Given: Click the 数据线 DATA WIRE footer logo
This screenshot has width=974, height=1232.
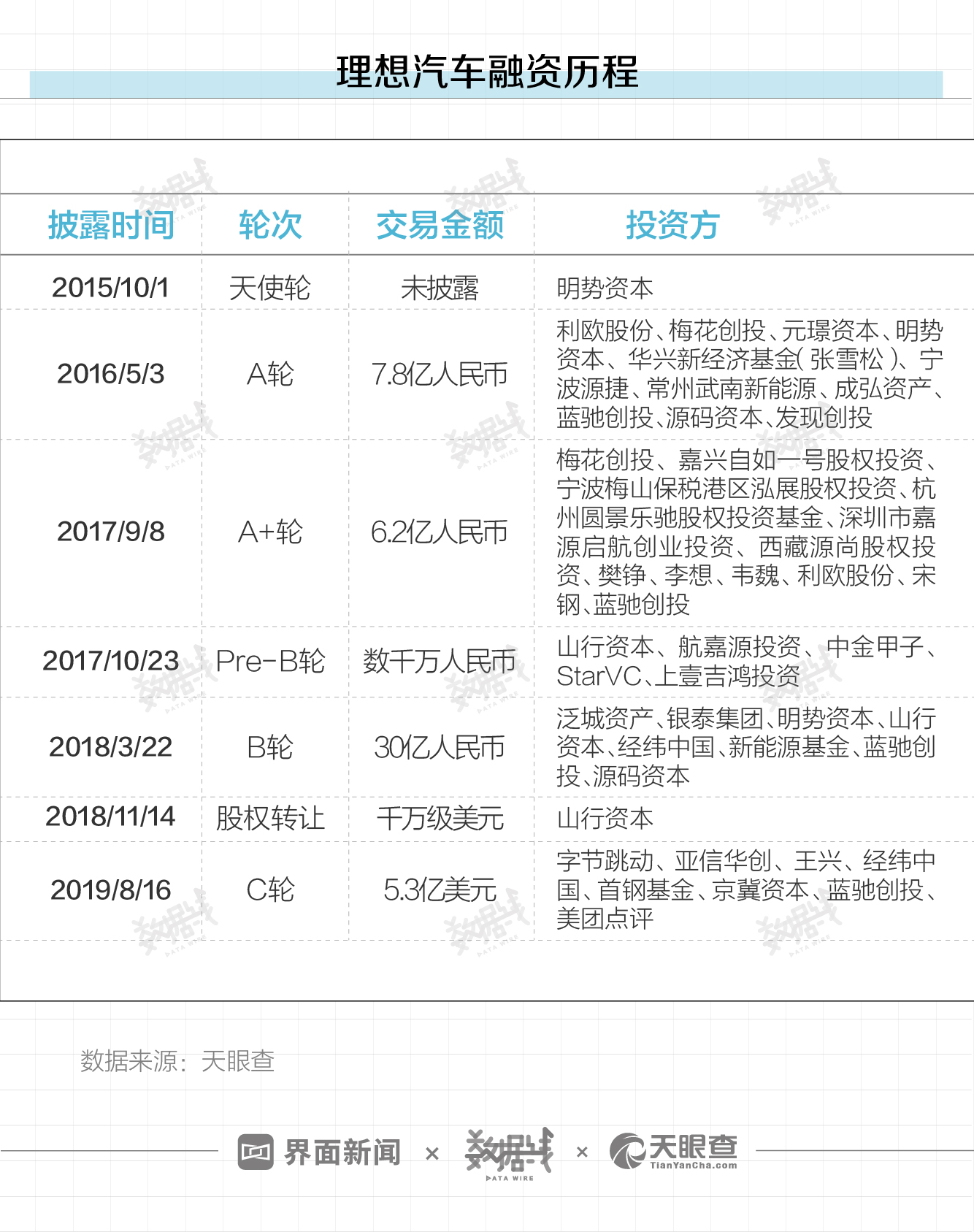Looking at the screenshot, I should (x=510, y=1154).
